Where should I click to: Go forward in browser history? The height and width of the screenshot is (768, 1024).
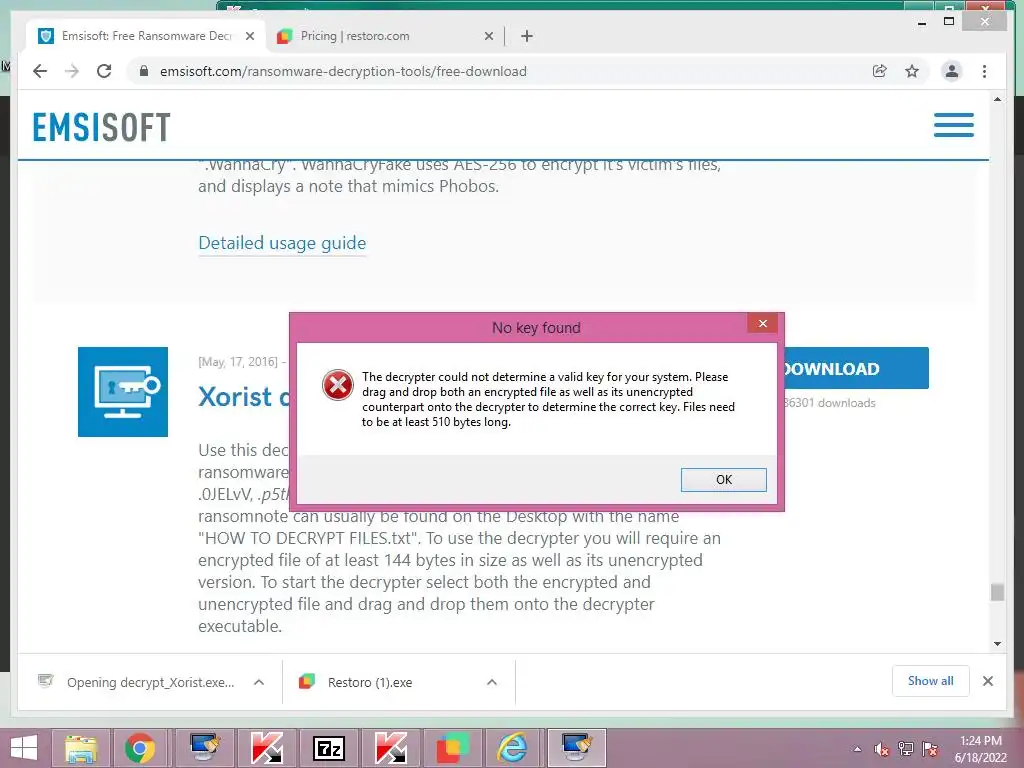pyautogui.click(x=72, y=71)
